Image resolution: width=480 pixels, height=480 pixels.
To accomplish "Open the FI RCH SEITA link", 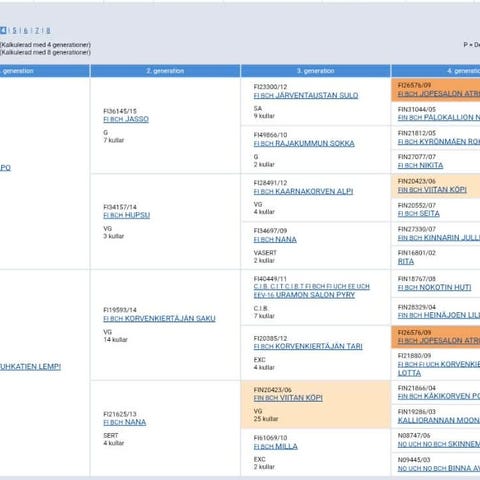I will pyautogui.click(x=419, y=213).
